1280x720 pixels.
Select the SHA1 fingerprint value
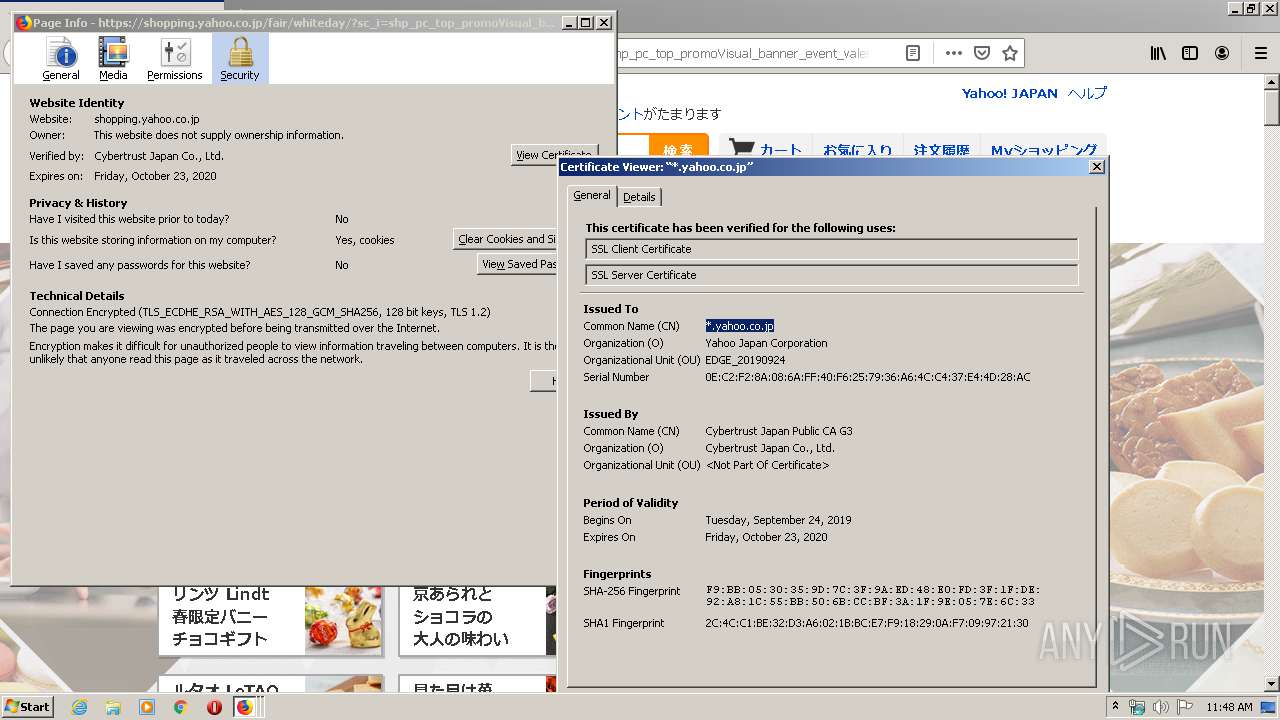866,623
